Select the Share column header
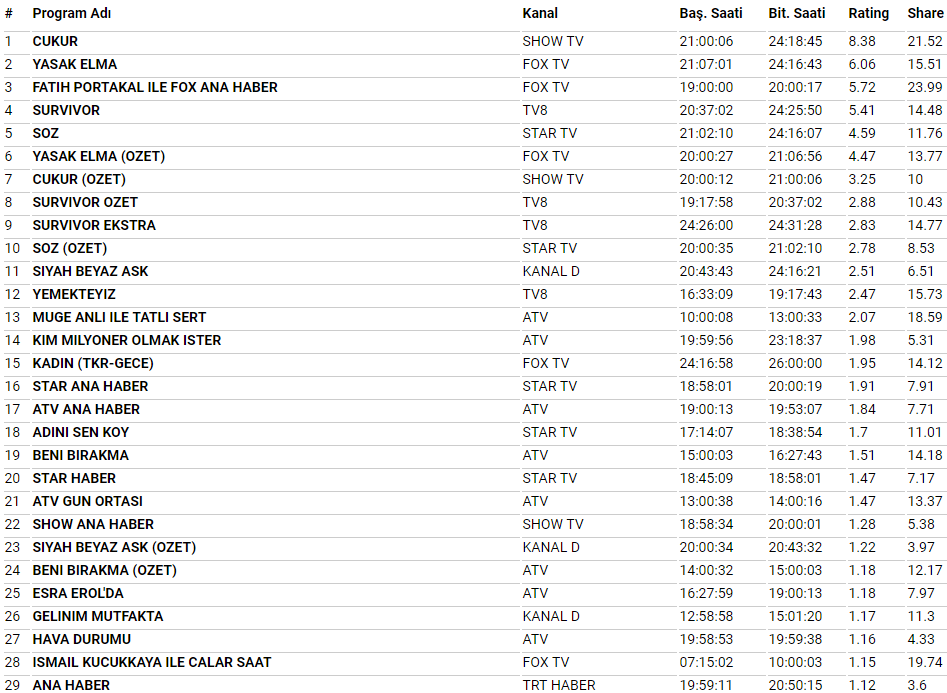Image resolution: width=947 pixels, height=693 pixels. click(925, 13)
